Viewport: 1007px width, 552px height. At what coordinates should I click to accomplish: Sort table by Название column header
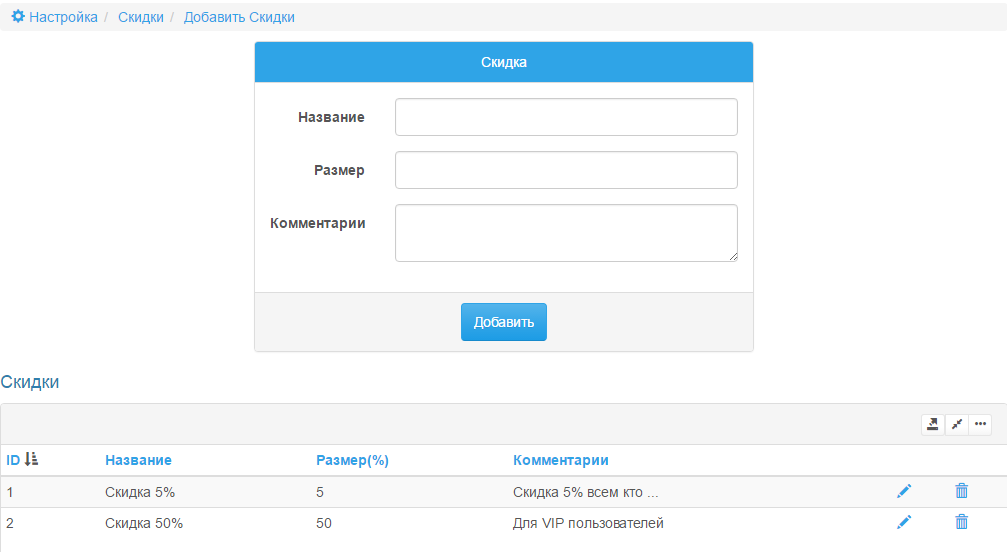[138, 460]
